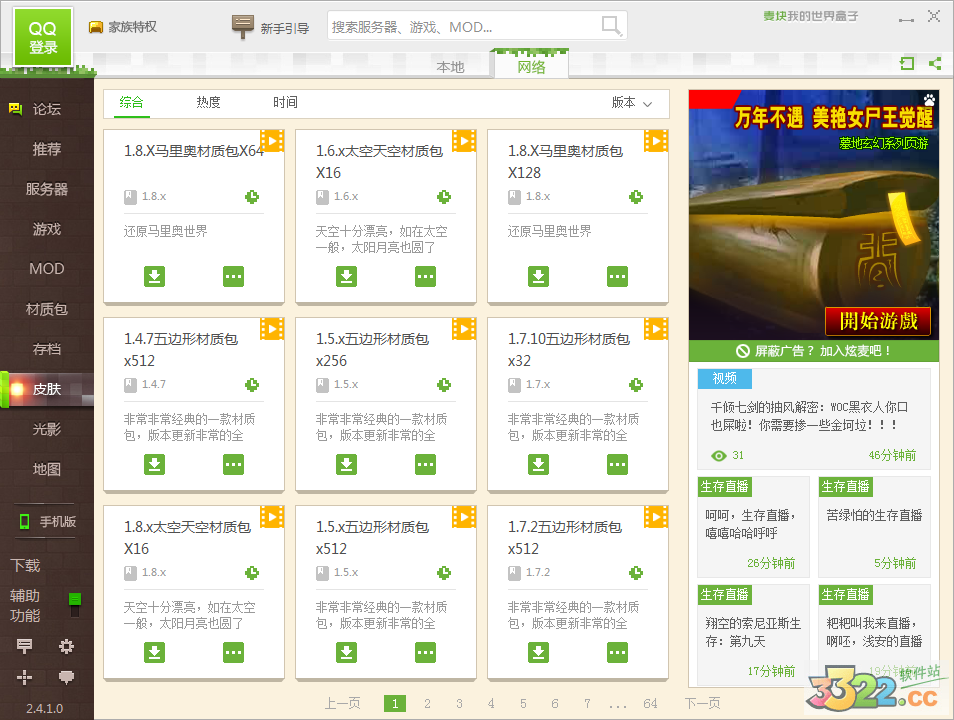Sort resource packs by 热度
Image resolution: width=954 pixels, height=720 pixels.
pos(208,102)
